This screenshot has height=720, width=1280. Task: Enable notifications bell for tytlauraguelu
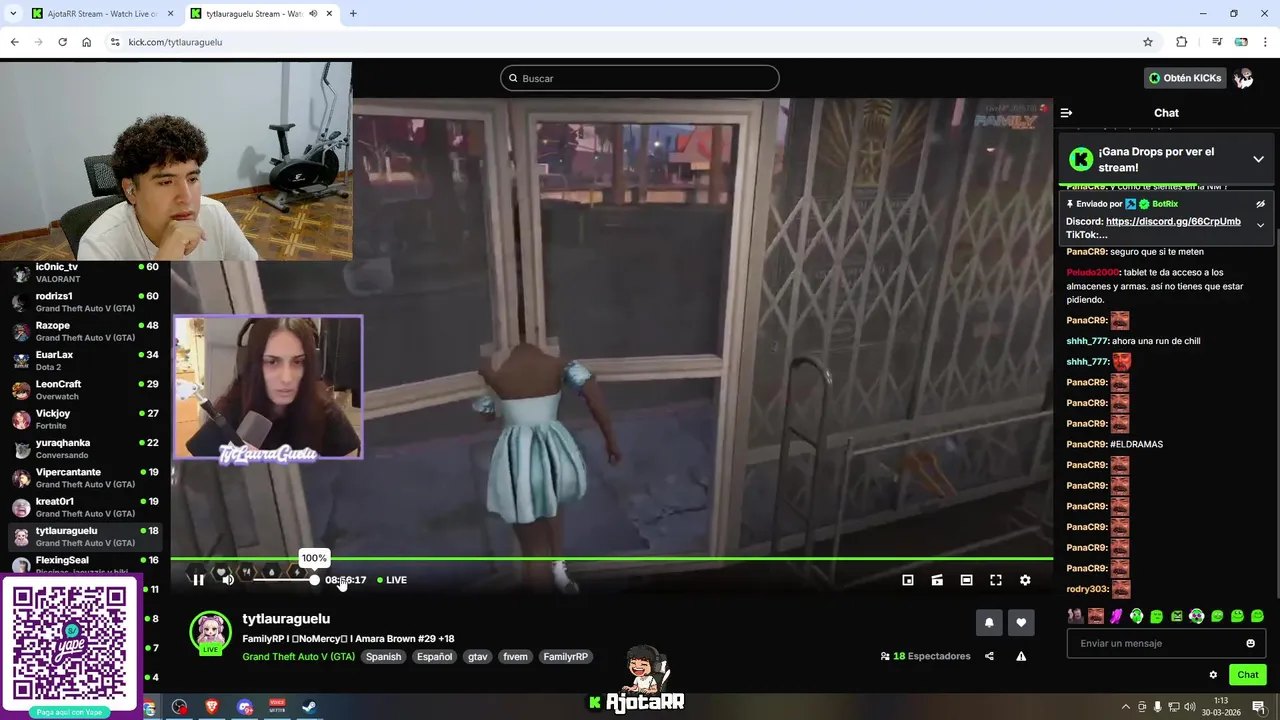coord(989,622)
